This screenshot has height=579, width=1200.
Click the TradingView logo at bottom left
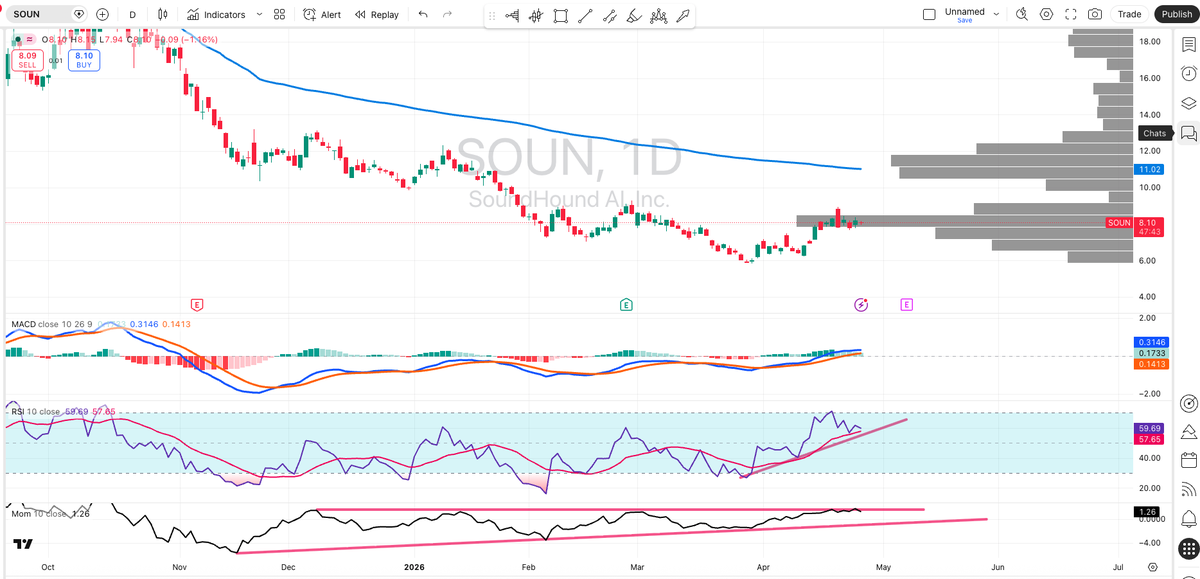click(21, 545)
